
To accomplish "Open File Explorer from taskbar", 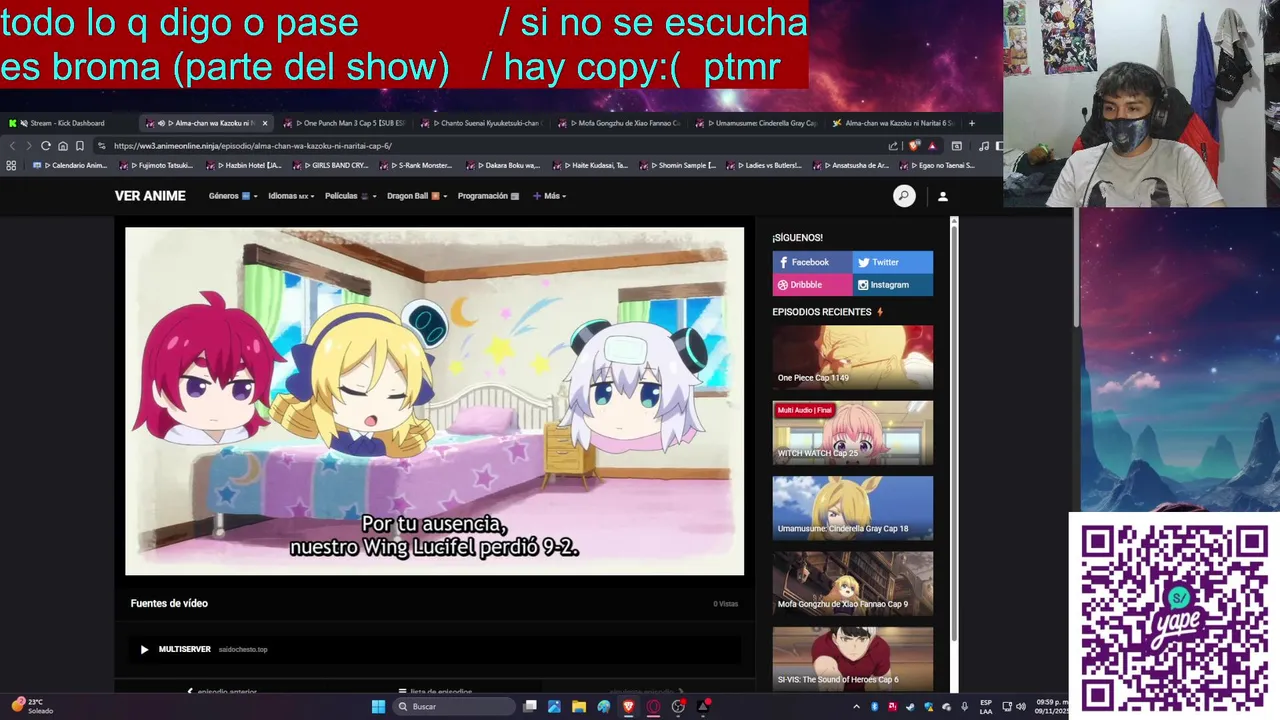I will [x=579, y=707].
